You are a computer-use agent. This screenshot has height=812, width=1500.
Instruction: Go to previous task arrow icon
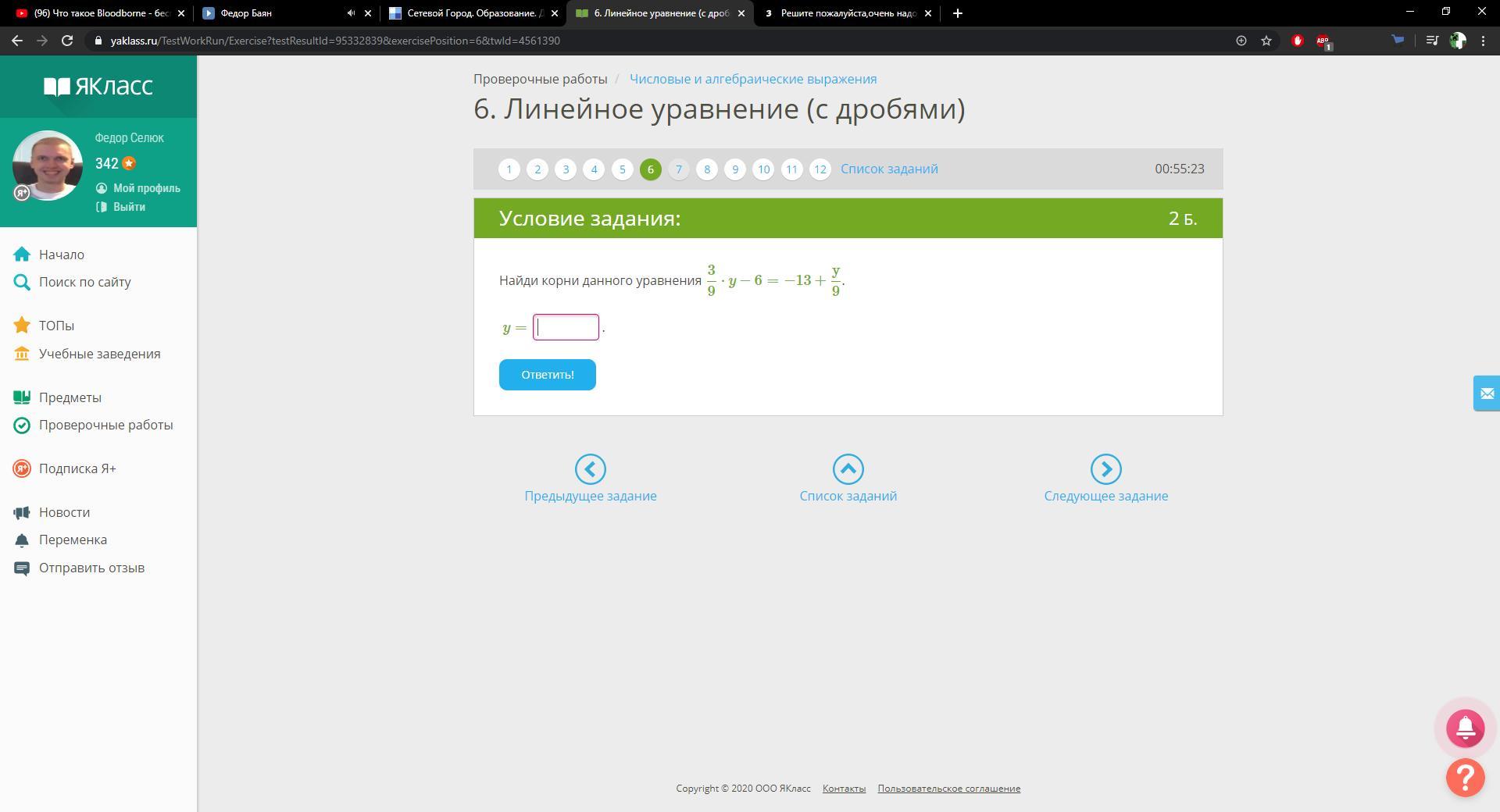click(x=590, y=469)
